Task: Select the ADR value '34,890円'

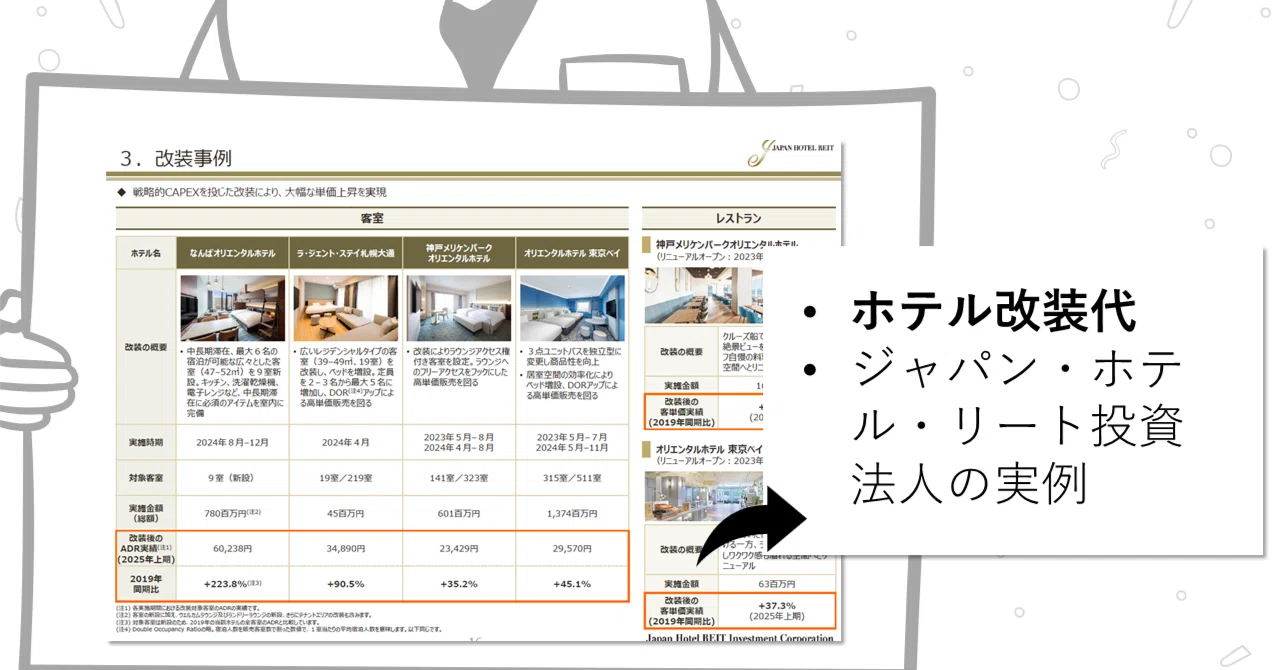Action: pos(345,548)
